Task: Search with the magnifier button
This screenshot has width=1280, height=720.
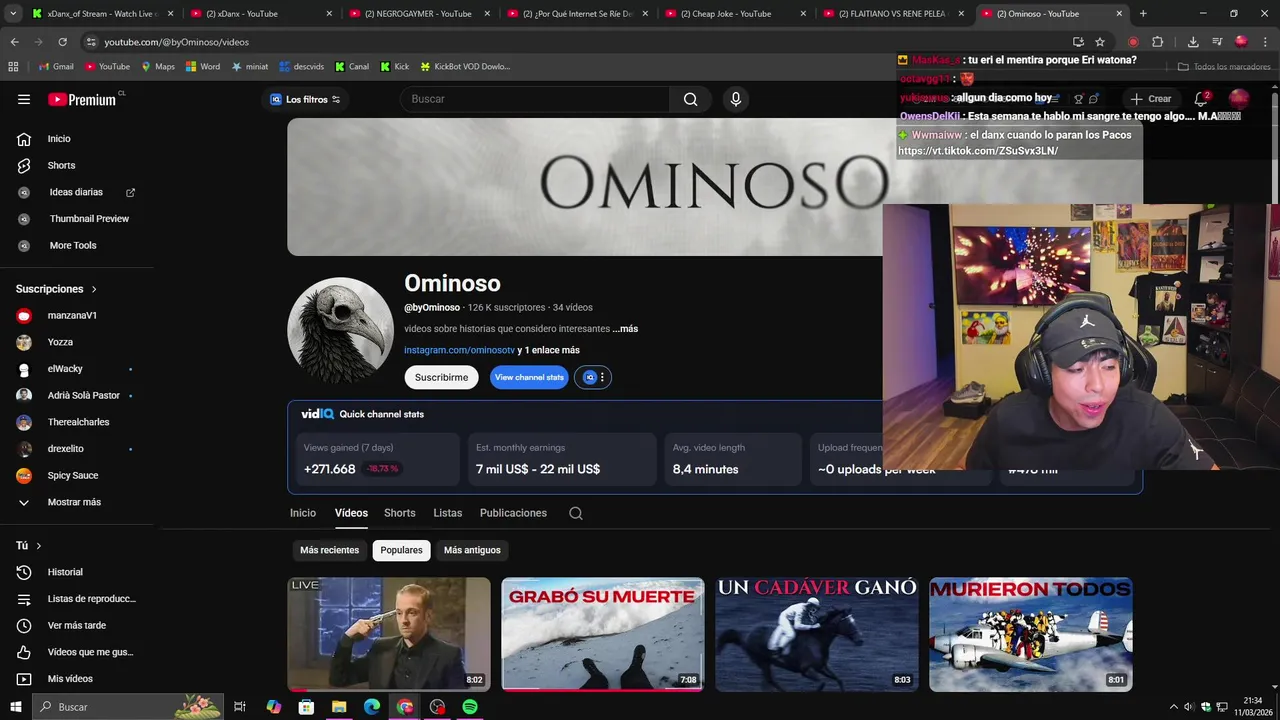Action: click(690, 99)
